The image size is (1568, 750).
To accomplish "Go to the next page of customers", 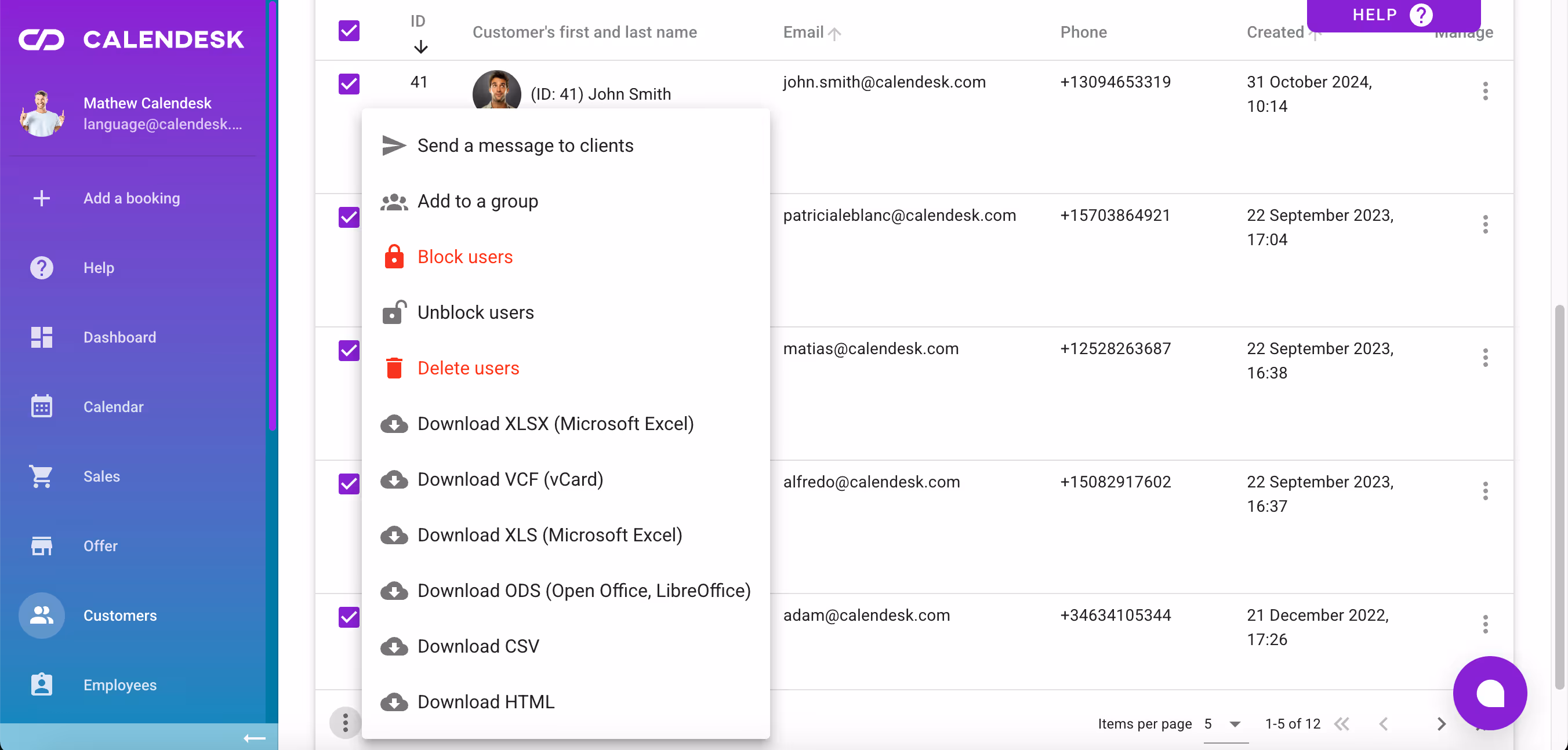I will click(1441, 724).
